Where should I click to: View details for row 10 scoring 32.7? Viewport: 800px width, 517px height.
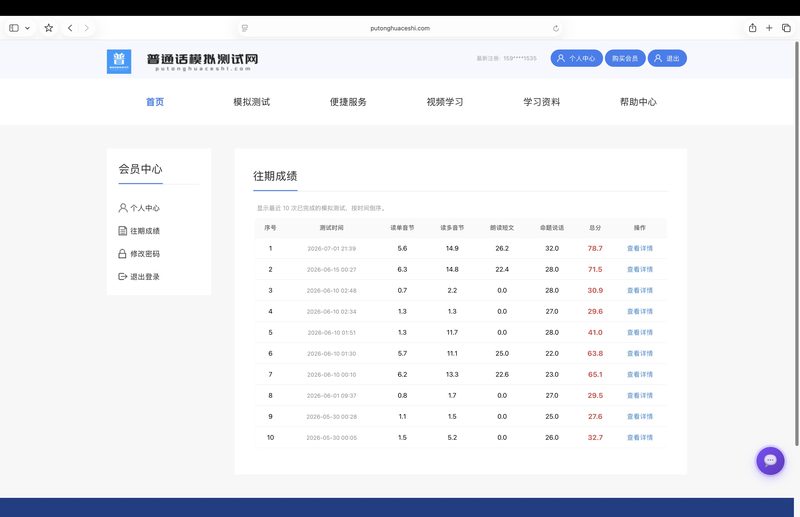pos(640,437)
